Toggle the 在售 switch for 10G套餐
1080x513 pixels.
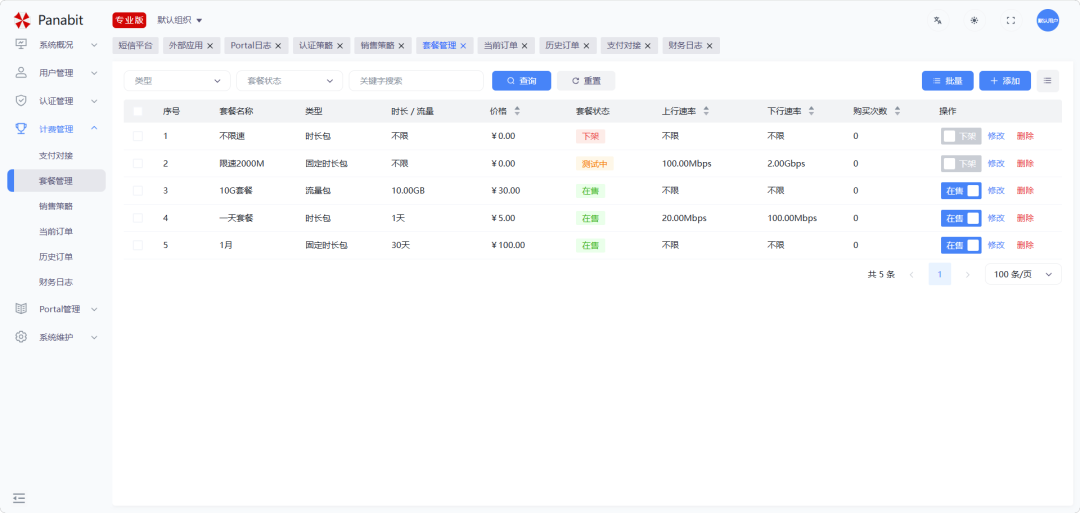click(961, 190)
